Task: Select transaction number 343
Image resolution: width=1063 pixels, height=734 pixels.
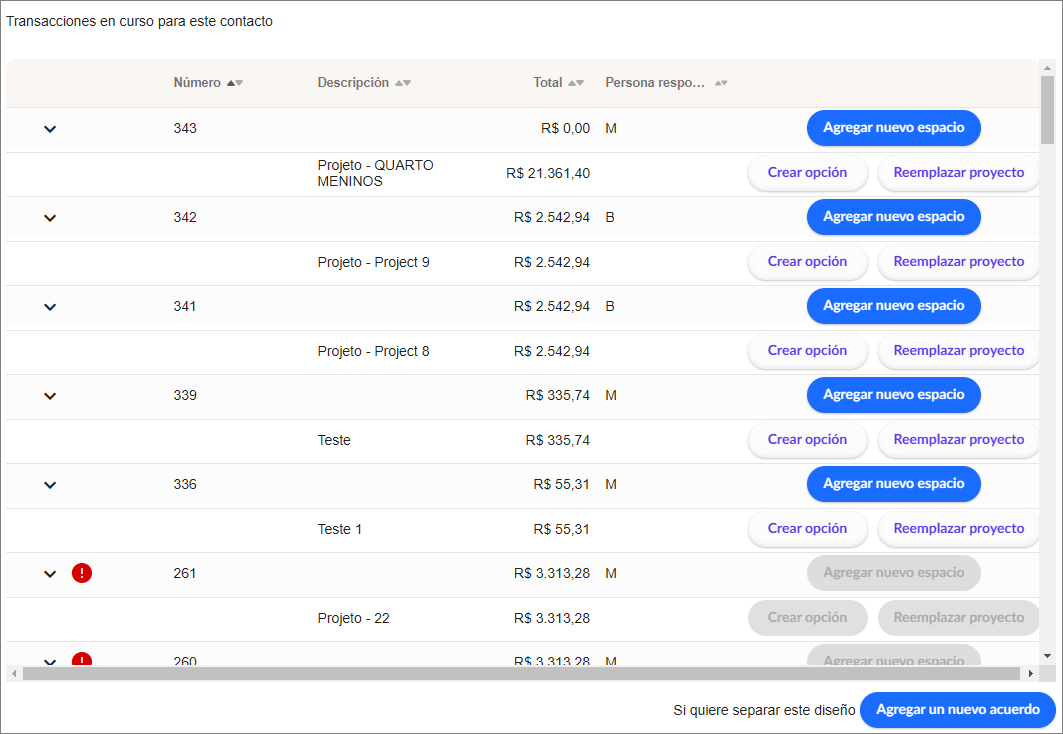Action: coord(185,128)
